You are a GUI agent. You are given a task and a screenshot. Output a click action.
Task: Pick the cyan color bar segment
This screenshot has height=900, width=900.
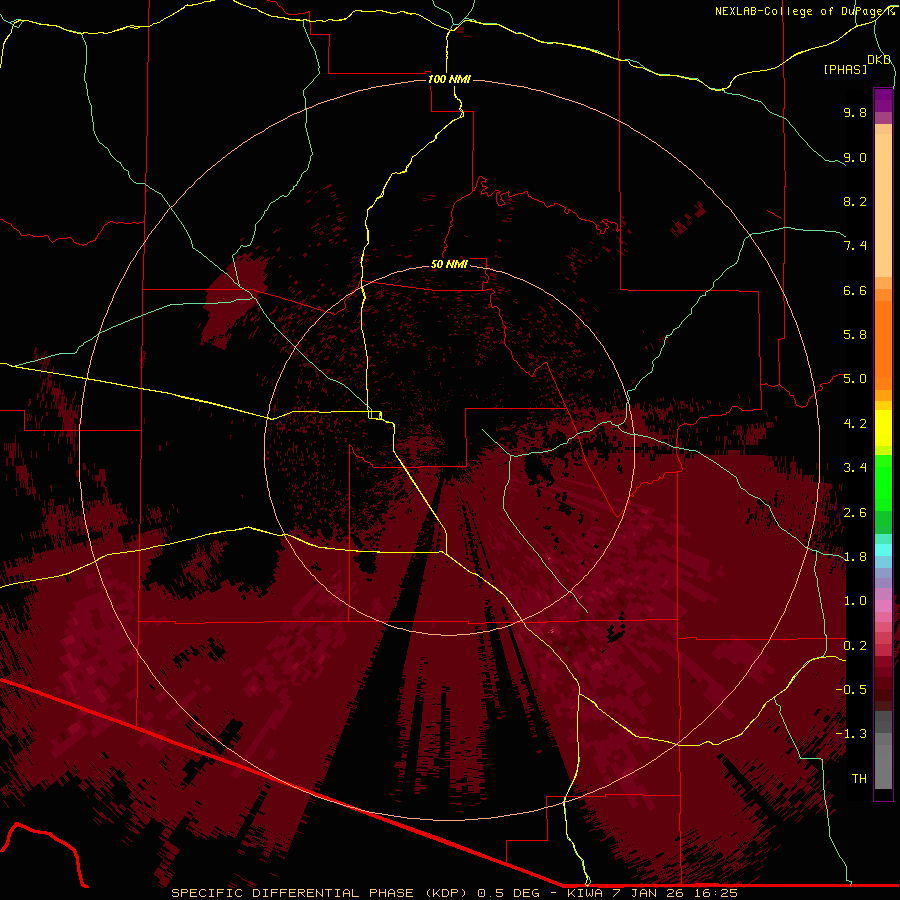click(883, 549)
